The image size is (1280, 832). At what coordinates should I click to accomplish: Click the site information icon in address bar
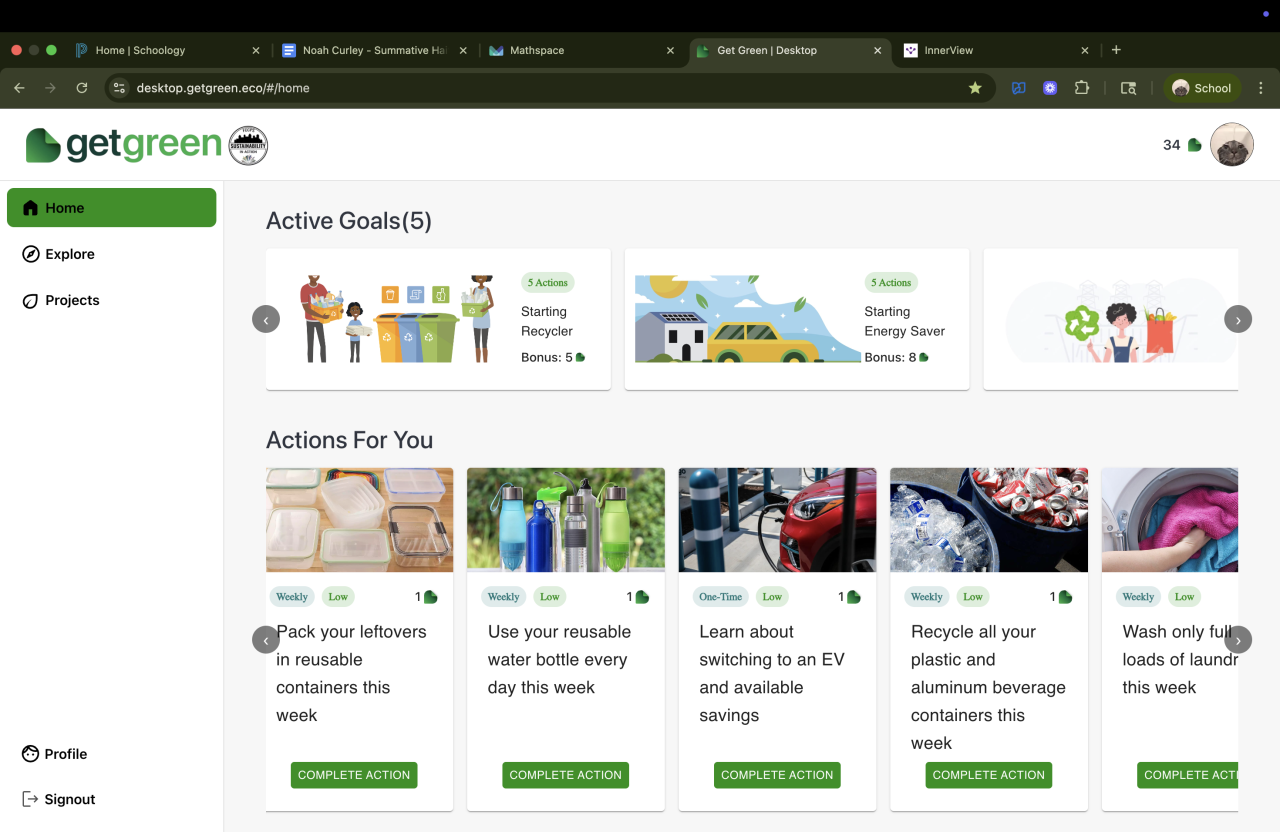click(x=120, y=88)
